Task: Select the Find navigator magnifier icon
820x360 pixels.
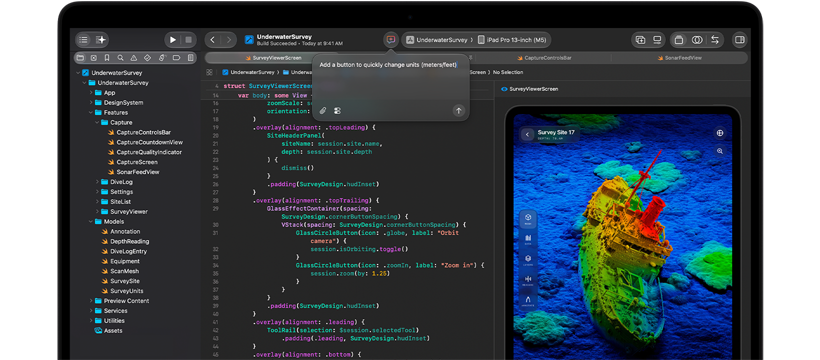Action: pos(120,58)
